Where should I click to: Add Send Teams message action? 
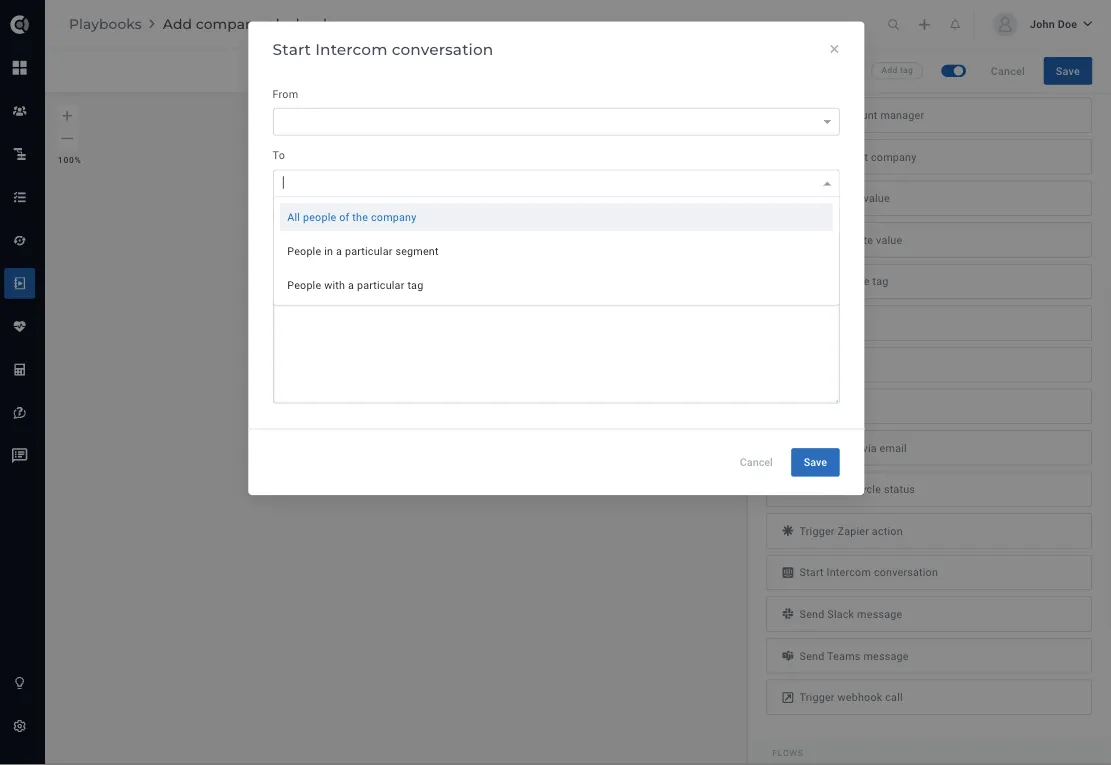[928, 656]
